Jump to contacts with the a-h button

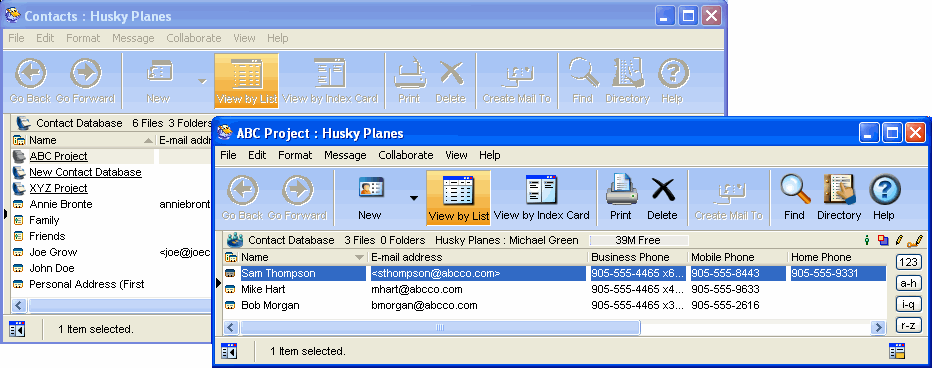908,284
